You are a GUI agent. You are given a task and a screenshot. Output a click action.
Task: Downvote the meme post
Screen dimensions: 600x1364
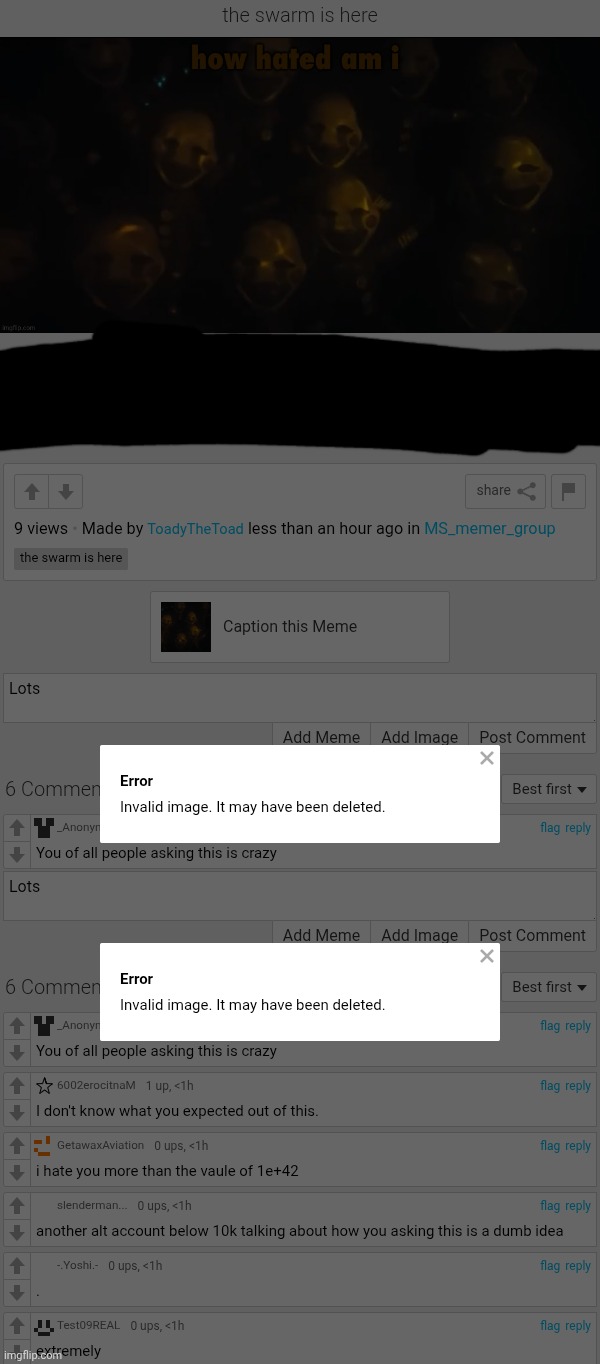coord(66,491)
